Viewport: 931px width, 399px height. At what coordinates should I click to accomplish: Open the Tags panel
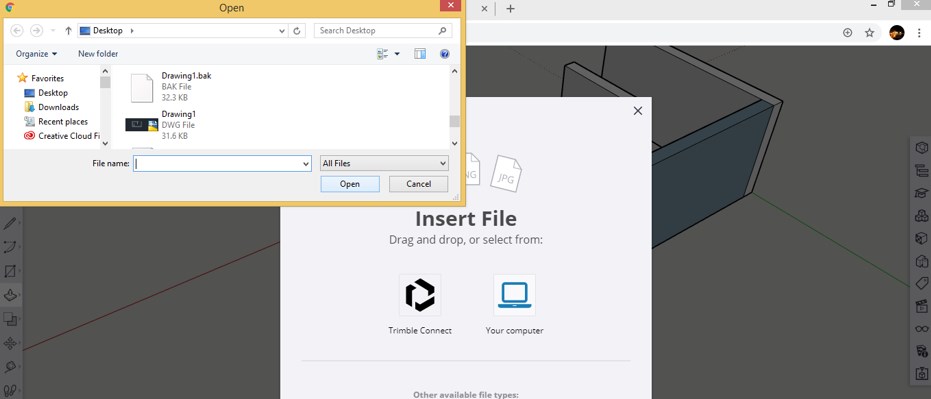coord(922,284)
